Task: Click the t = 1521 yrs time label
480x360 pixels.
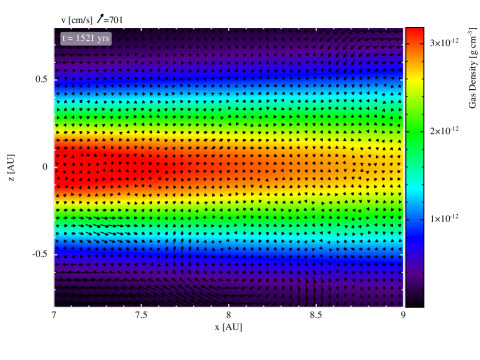Action: point(86,38)
